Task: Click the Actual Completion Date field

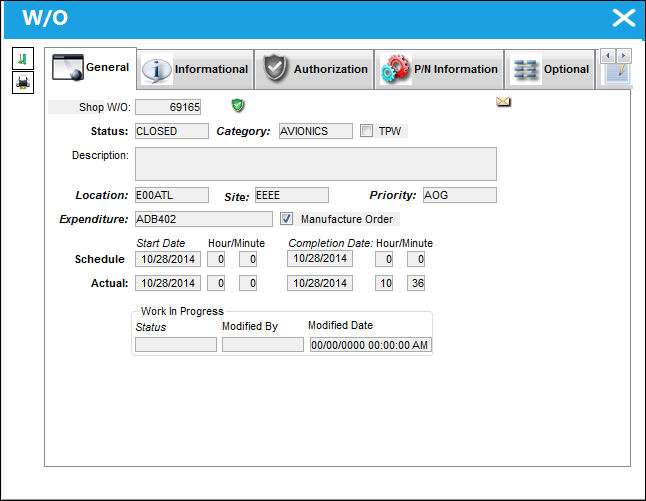Action: click(320, 283)
